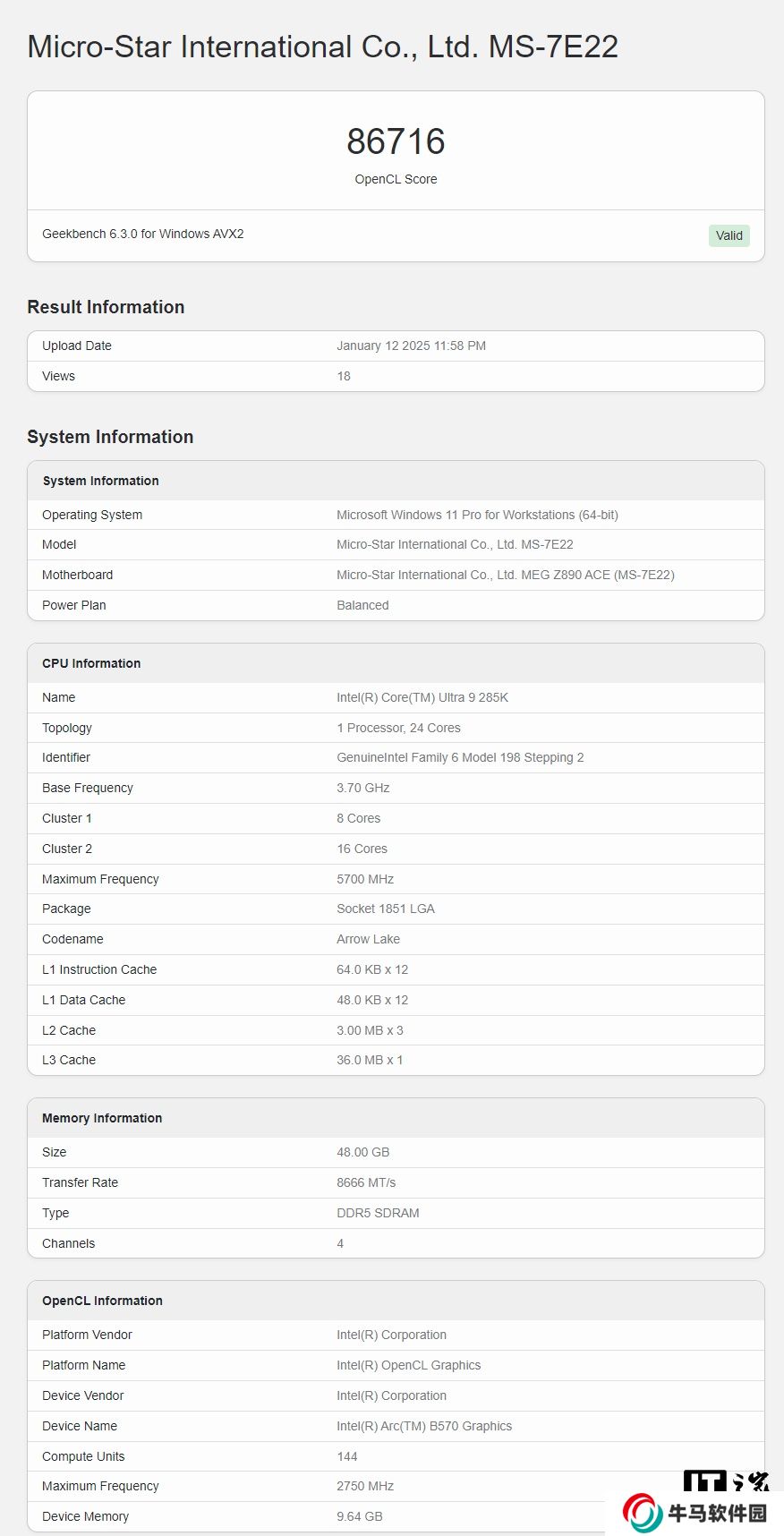The width and height of the screenshot is (784, 1536).
Task: Click the 8666 MT/s transfer rate value
Action: click(x=366, y=1182)
